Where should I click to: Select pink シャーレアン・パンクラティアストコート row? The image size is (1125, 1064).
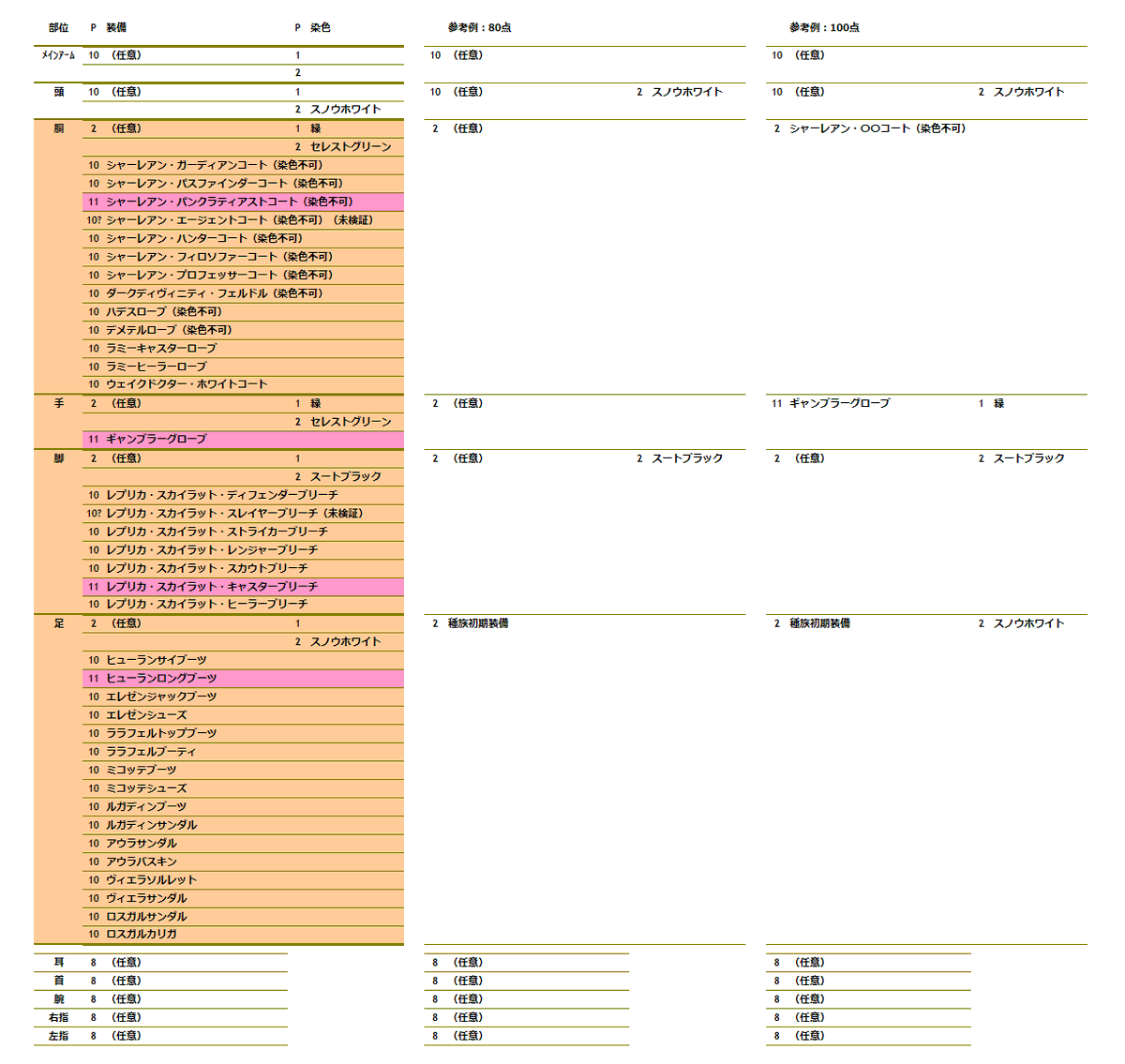click(244, 202)
